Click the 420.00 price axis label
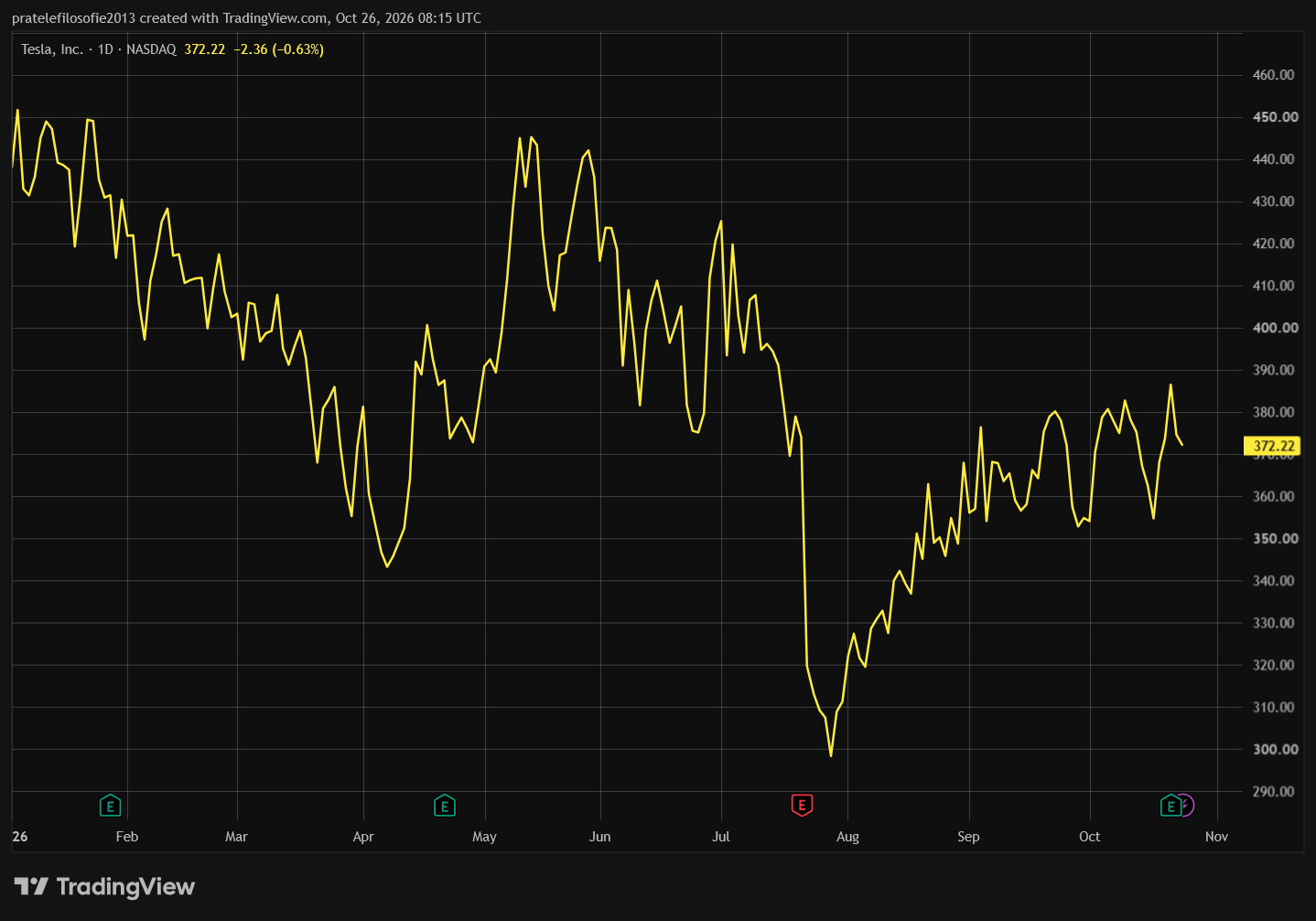Screen dimensions: 1316x921 click(1274, 244)
